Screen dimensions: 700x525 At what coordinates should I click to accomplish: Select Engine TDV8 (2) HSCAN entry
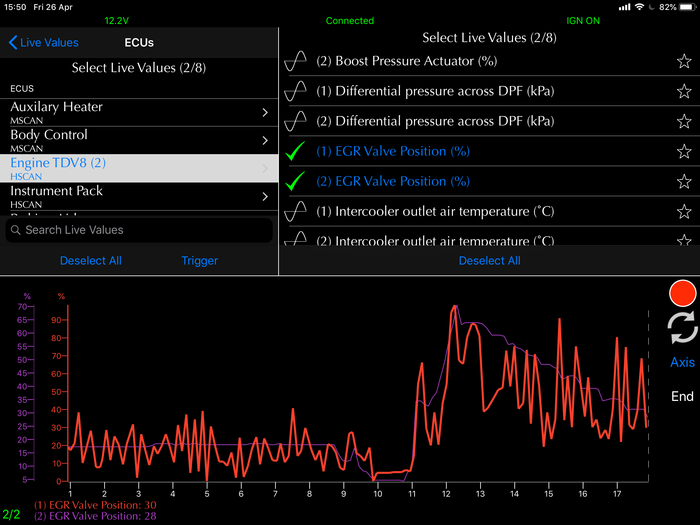[139, 168]
